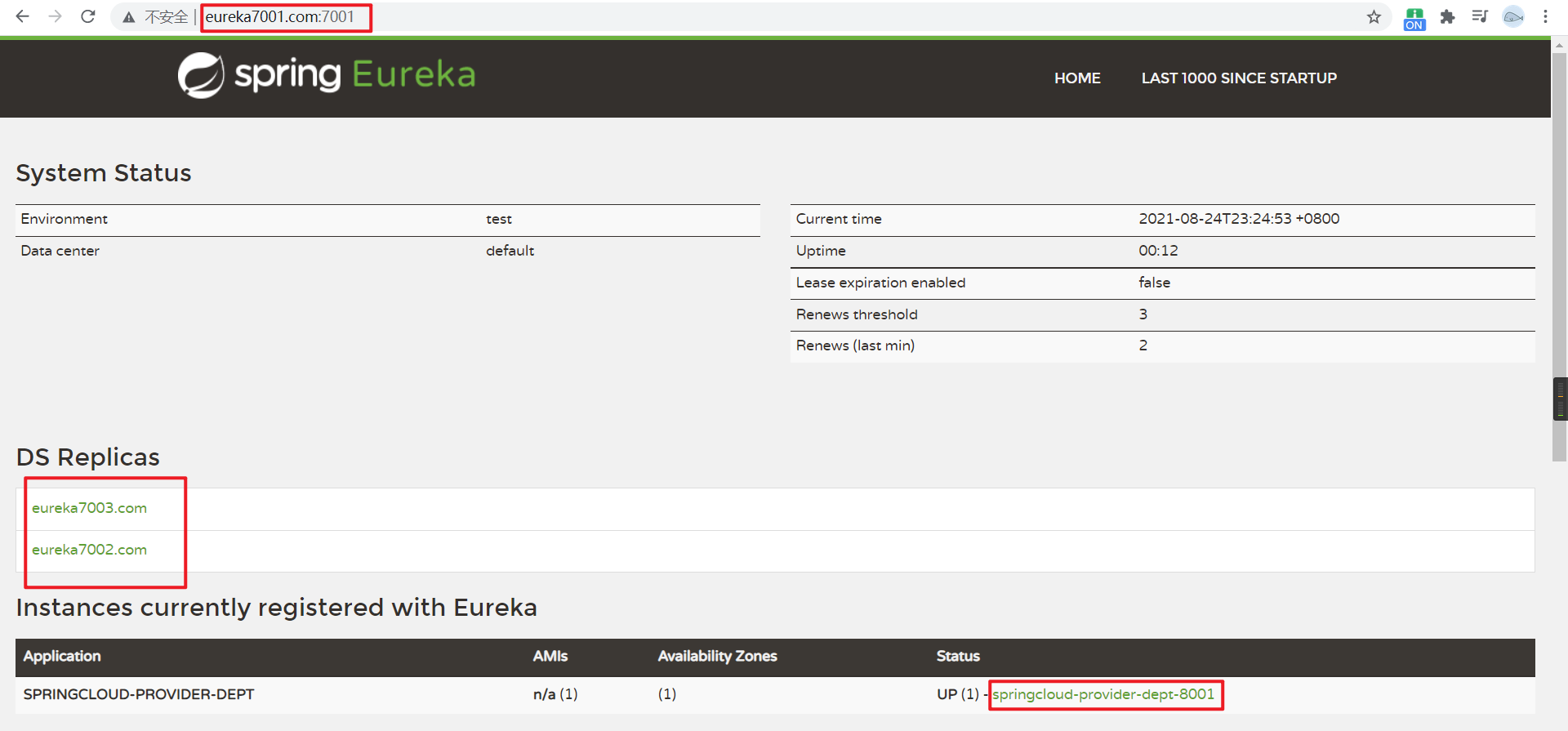This screenshot has height=731, width=1568.
Task: Click the AMIs column header
Action: pos(550,656)
